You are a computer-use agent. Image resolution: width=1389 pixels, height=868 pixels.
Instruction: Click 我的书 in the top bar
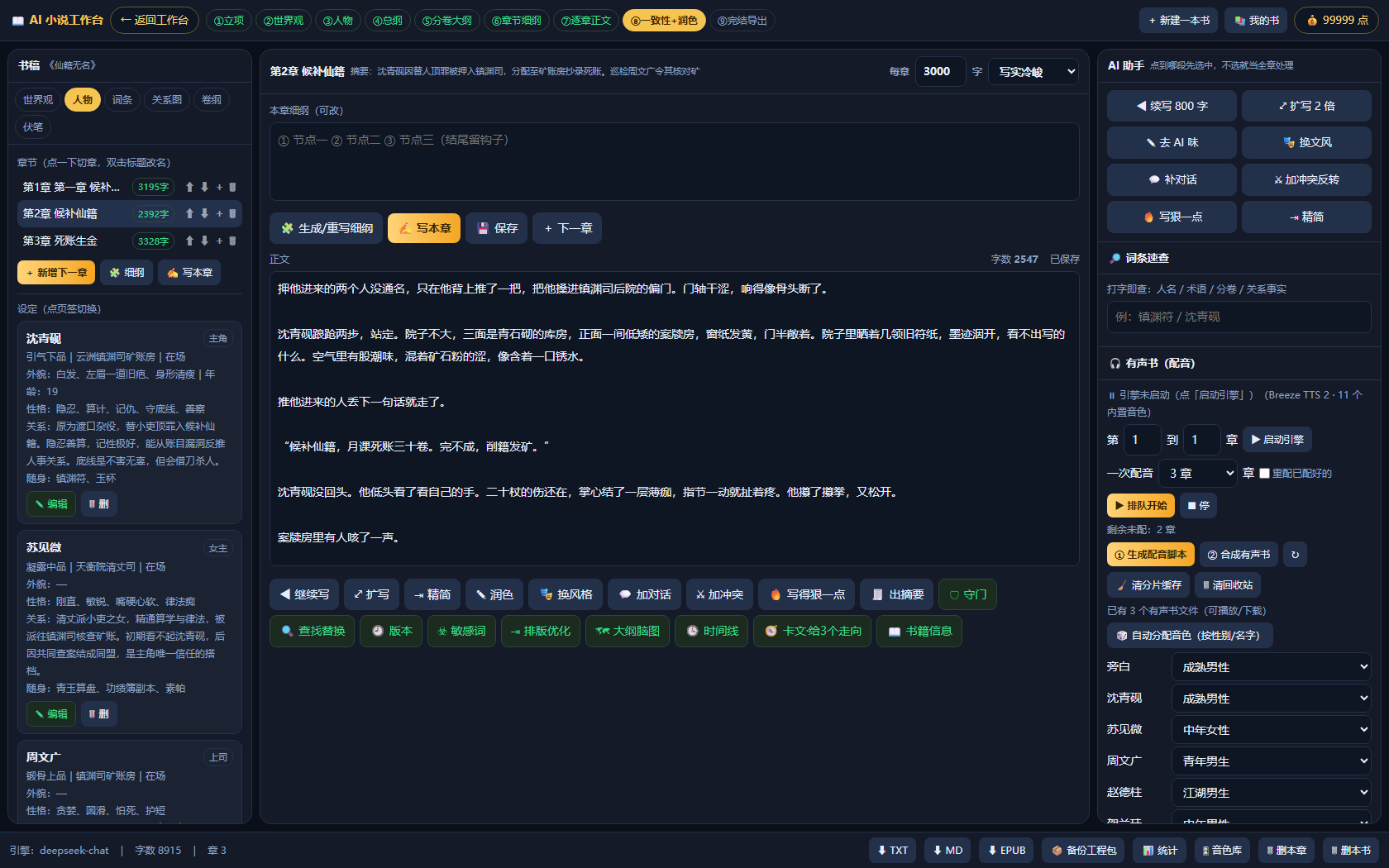[1257, 21]
